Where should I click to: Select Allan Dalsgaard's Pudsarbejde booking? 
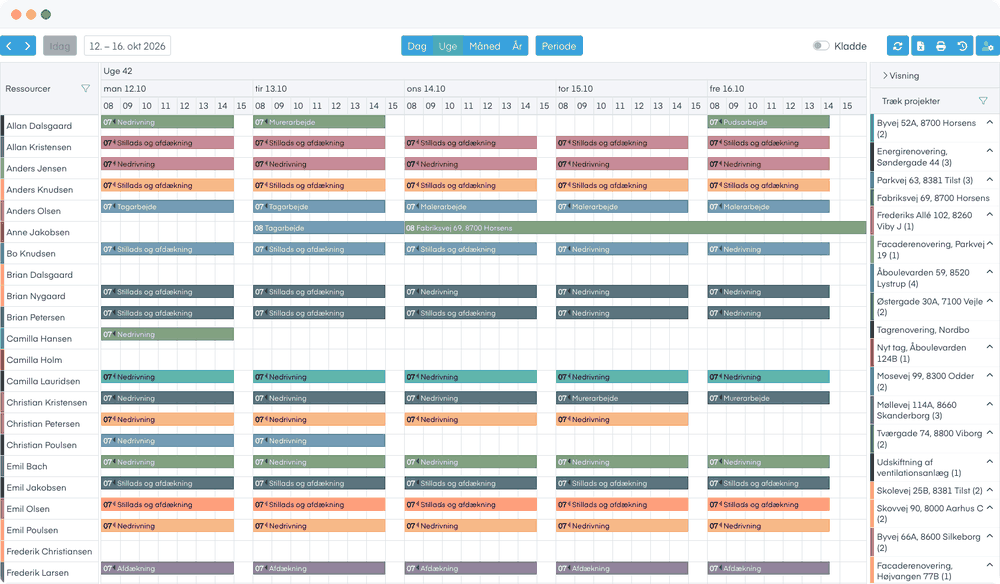point(768,122)
